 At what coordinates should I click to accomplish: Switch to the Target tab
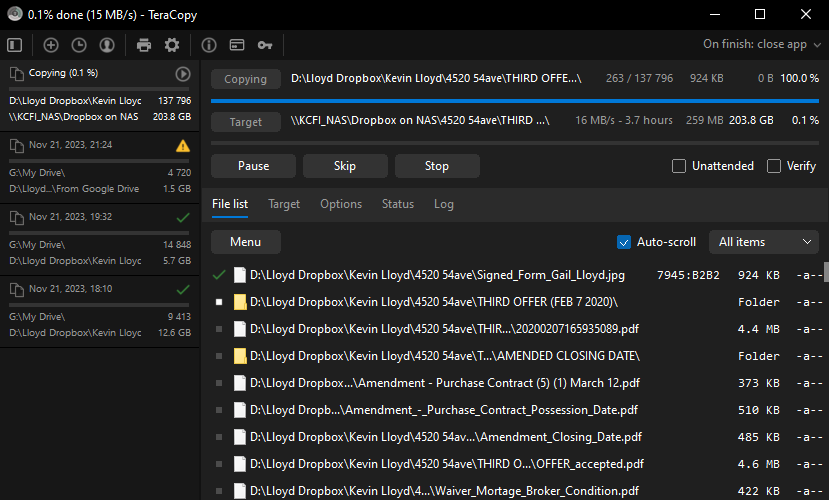tap(284, 204)
